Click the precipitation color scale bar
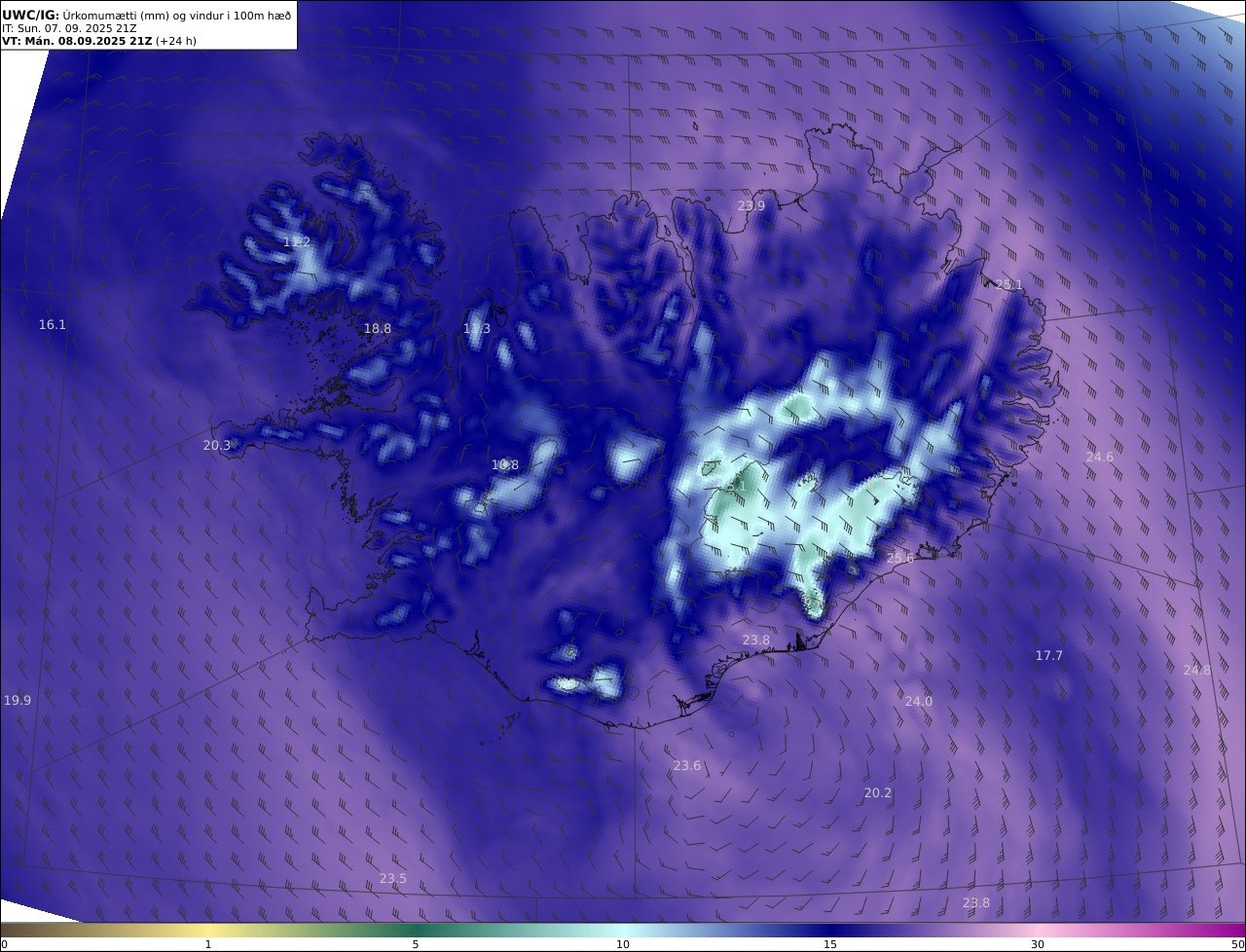The image size is (1246, 952). tap(623, 930)
